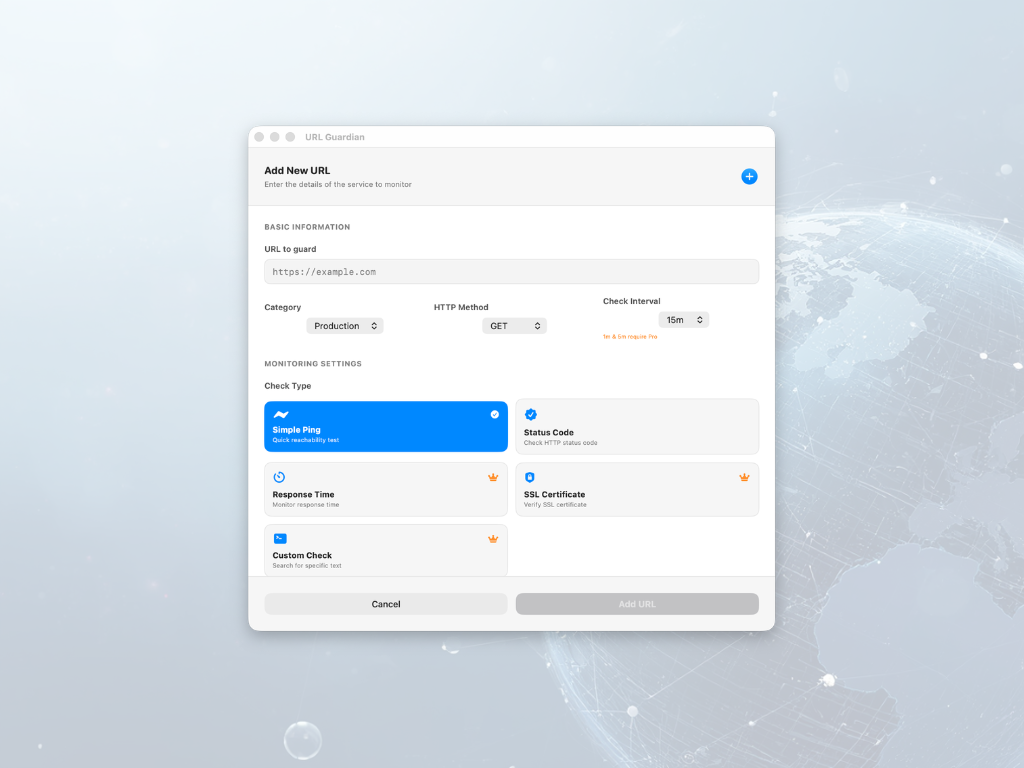Image resolution: width=1024 pixels, height=768 pixels.
Task: Click the Status Code checkmark badge icon
Action: 531,415
